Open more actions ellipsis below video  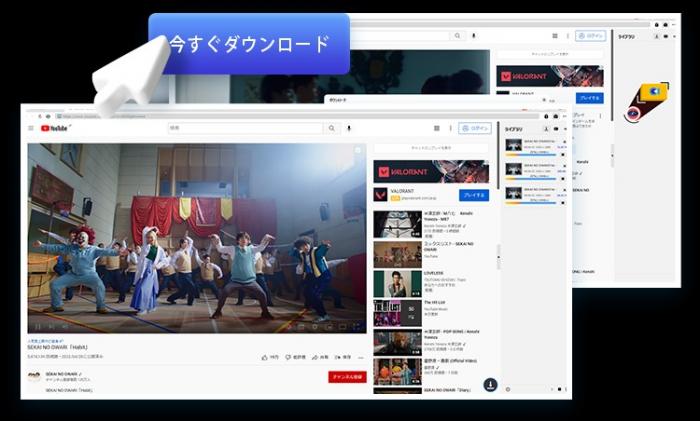(361, 357)
